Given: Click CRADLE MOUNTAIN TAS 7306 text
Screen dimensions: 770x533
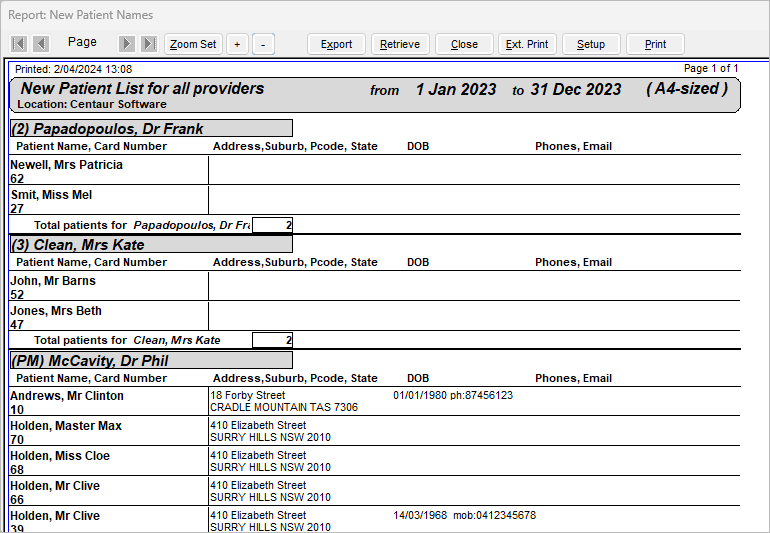Looking at the screenshot, I should click(284, 407).
